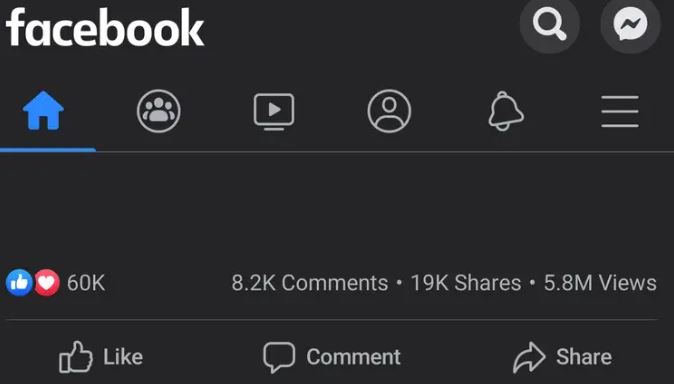674x384 pixels.
Task: Open the 8.2K Comments link
Action: (x=309, y=283)
